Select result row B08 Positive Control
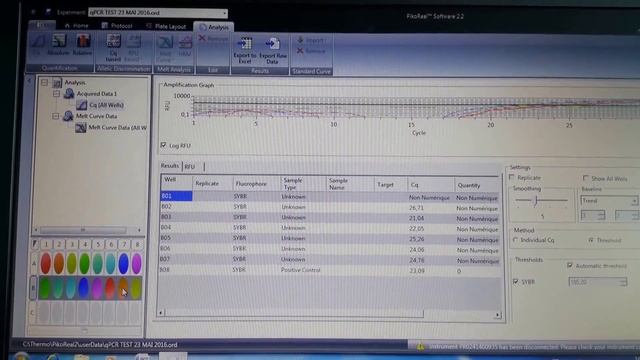640x360 pixels. (x=329, y=270)
